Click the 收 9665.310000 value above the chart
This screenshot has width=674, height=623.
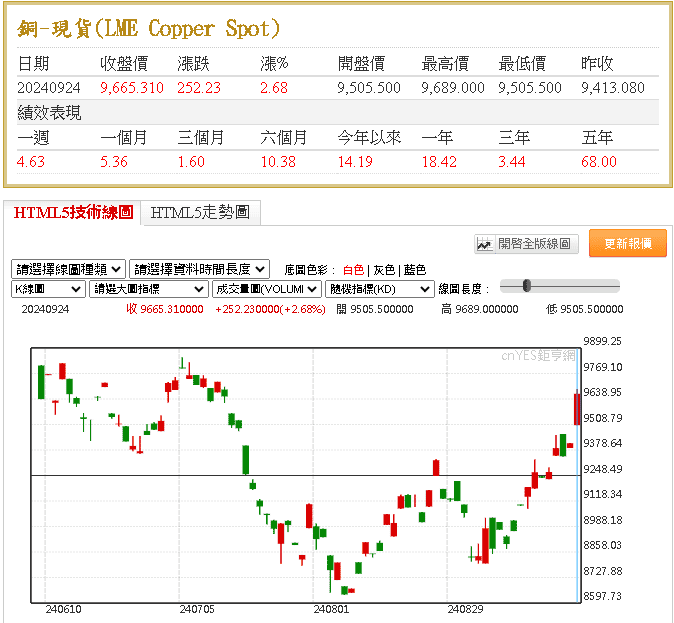coord(165,309)
